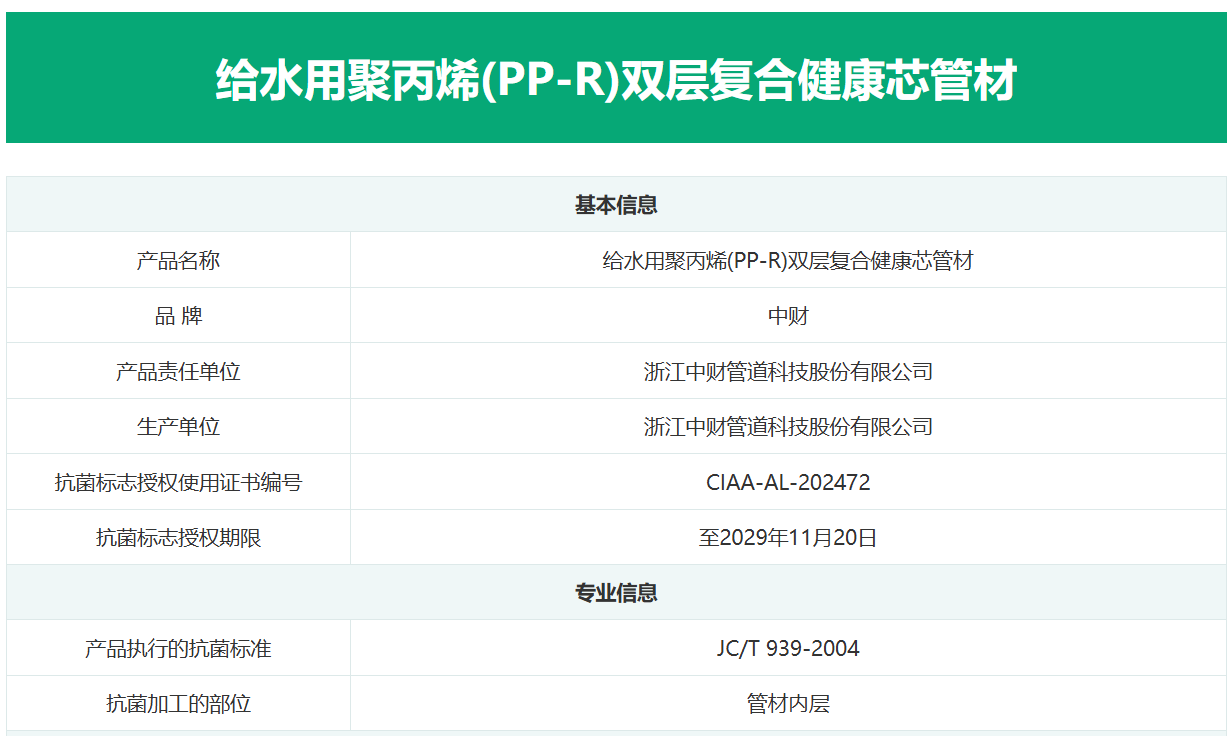Click the 产品责任单位 label cell
Image resolution: width=1229 pixels, height=736 pixels.
[x=178, y=372]
